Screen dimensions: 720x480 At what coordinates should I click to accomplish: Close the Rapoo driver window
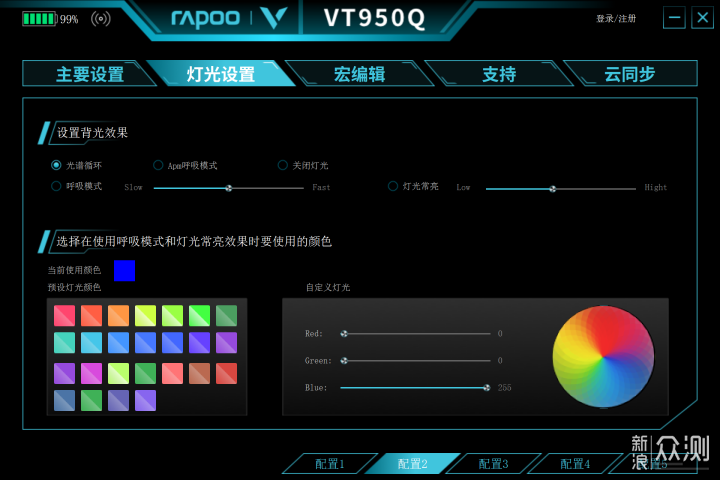click(703, 18)
